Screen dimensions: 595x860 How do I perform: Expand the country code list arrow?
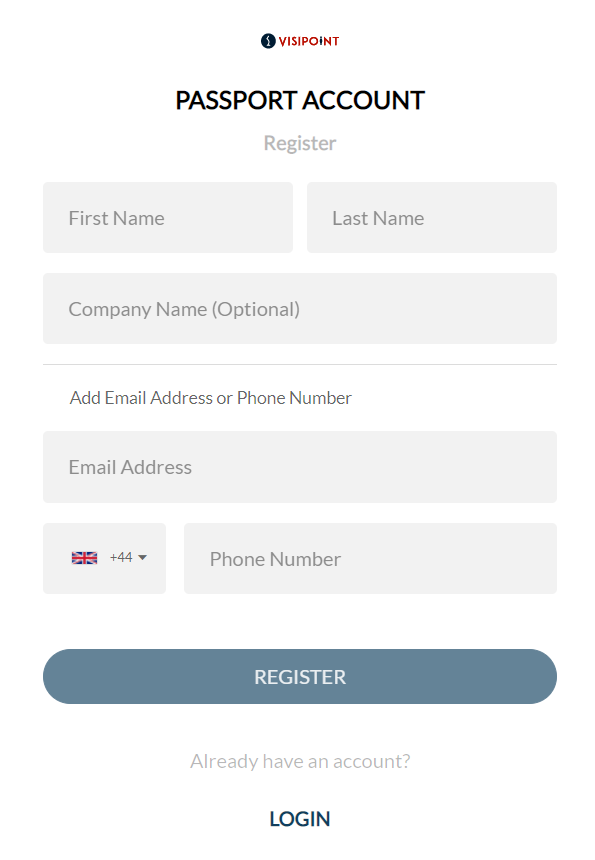[143, 558]
